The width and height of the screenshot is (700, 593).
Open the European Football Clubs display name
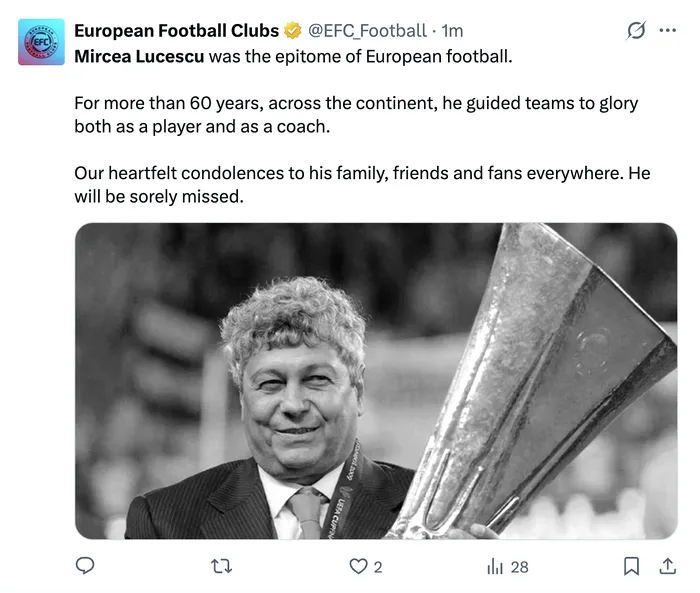pyautogui.click(x=177, y=31)
